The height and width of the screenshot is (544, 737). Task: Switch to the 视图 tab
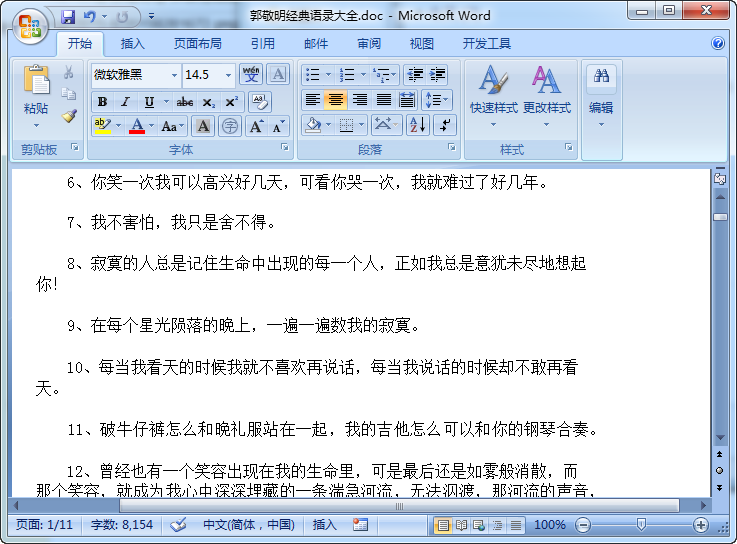point(422,44)
